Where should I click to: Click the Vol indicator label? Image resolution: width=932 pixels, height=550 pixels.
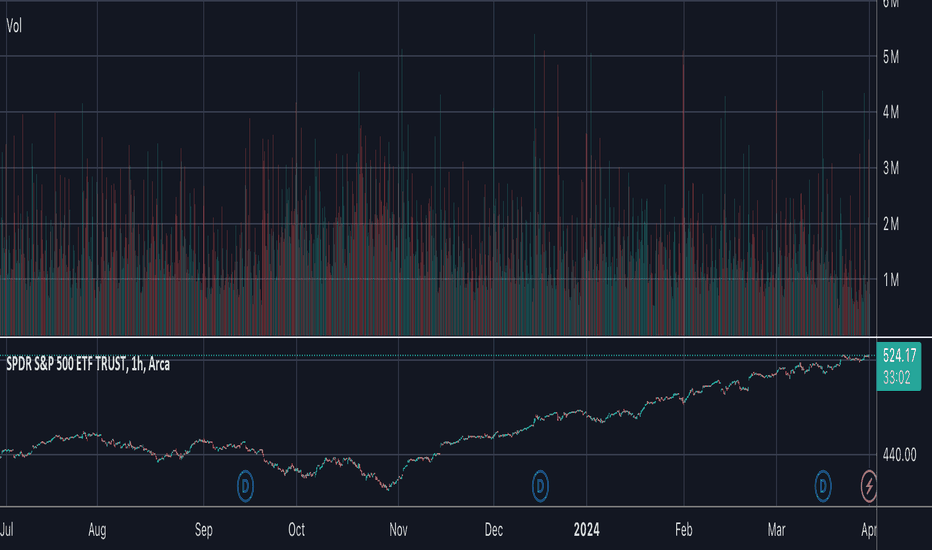[x=14, y=26]
